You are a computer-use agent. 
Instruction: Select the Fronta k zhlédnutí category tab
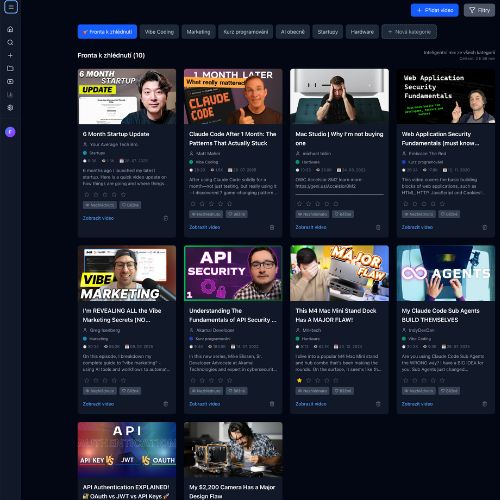point(107,32)
